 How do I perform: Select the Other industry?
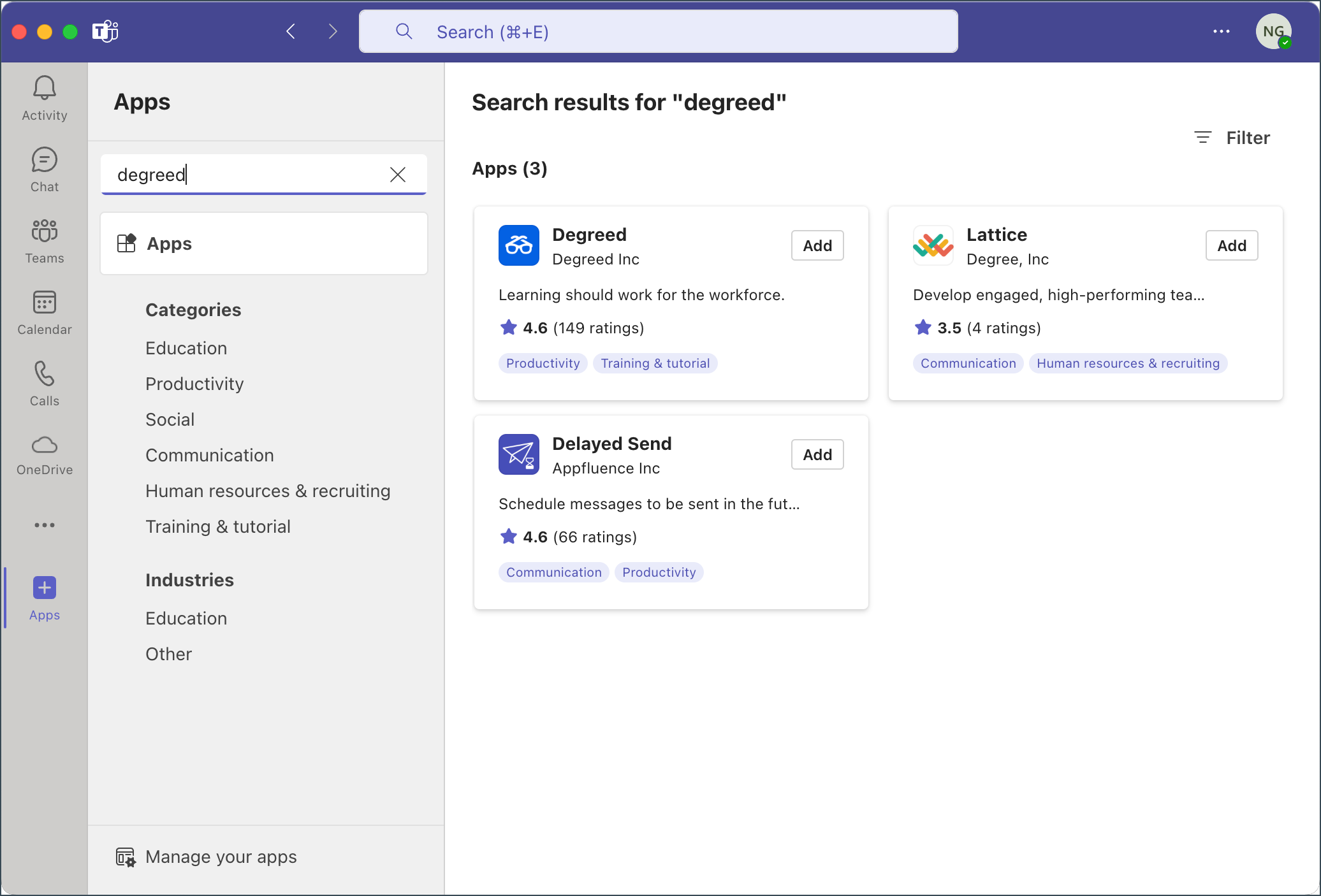click(x=168, y=654)
